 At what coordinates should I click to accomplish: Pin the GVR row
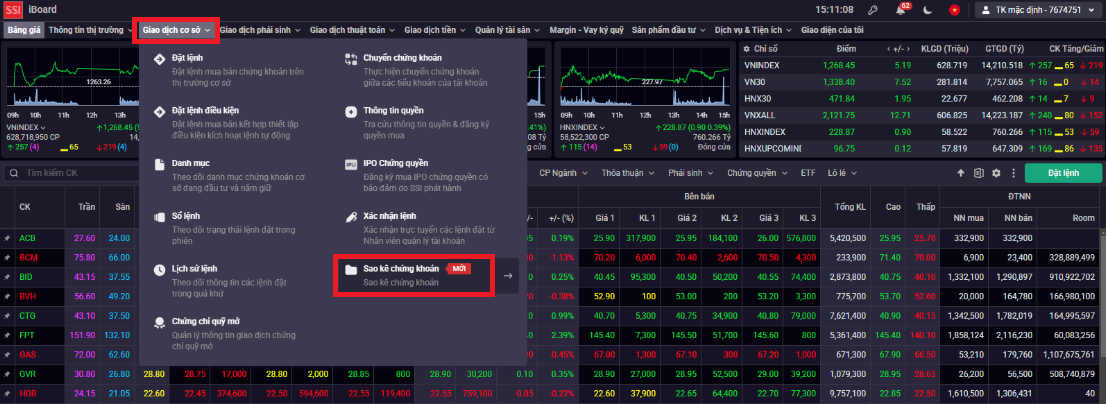[x=7, y=374]
